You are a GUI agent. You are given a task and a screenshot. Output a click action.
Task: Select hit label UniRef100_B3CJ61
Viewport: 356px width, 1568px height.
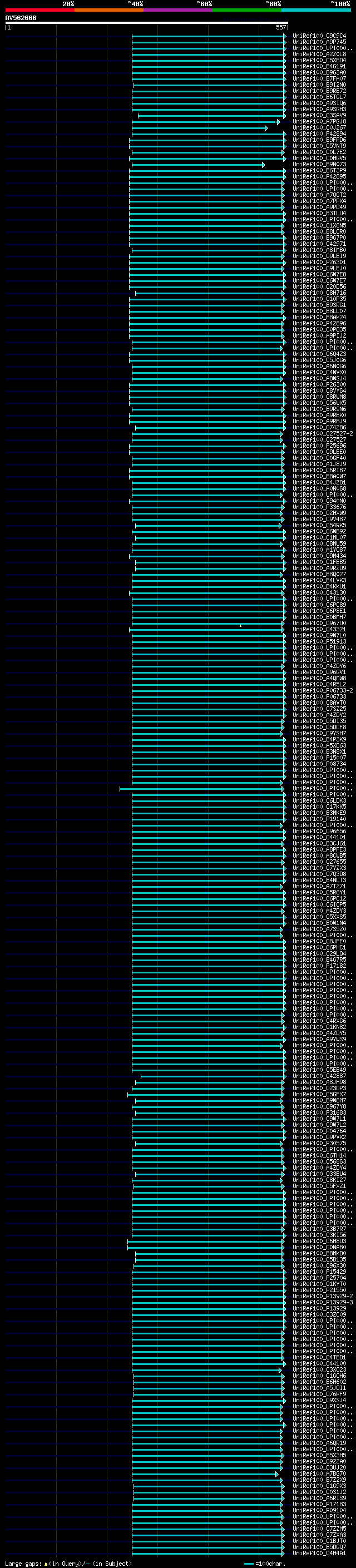click(319, 844)
